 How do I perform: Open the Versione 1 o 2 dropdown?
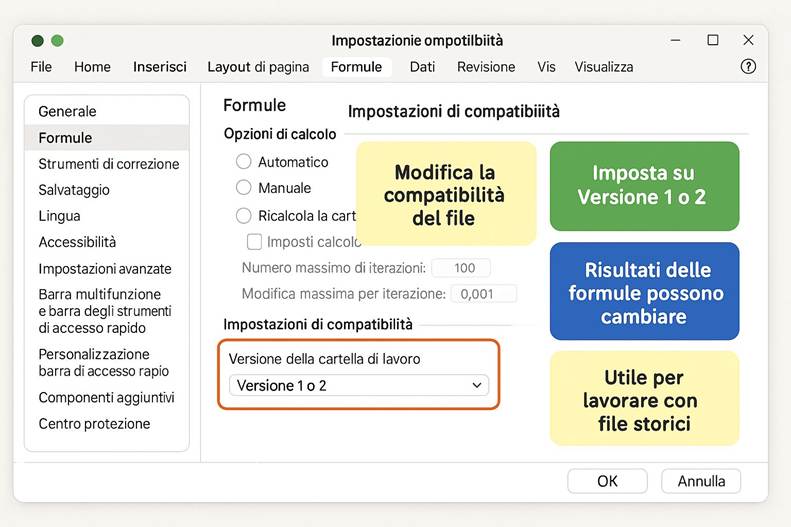tap(358, 385)
